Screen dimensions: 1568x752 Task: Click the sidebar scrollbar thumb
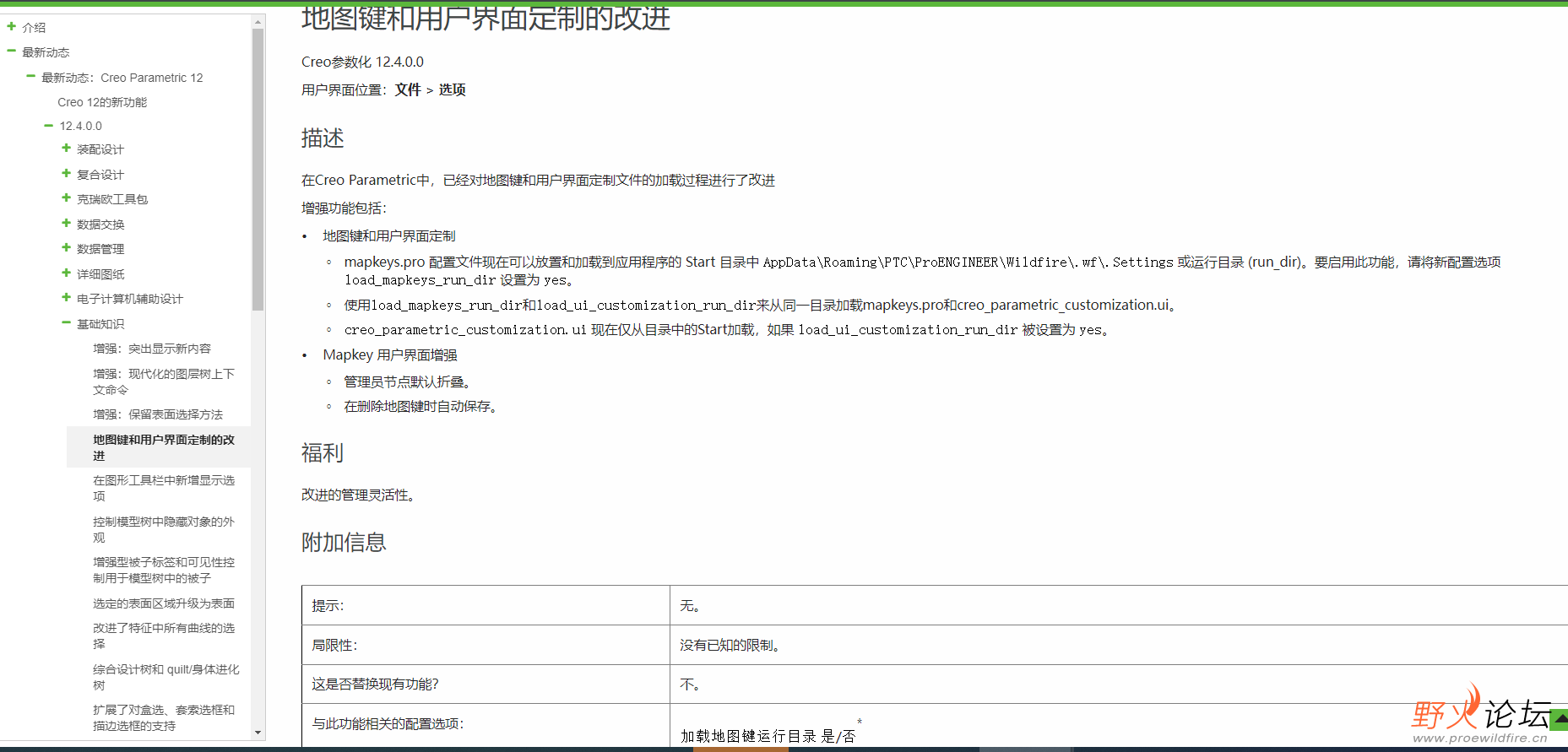[258, 169]
